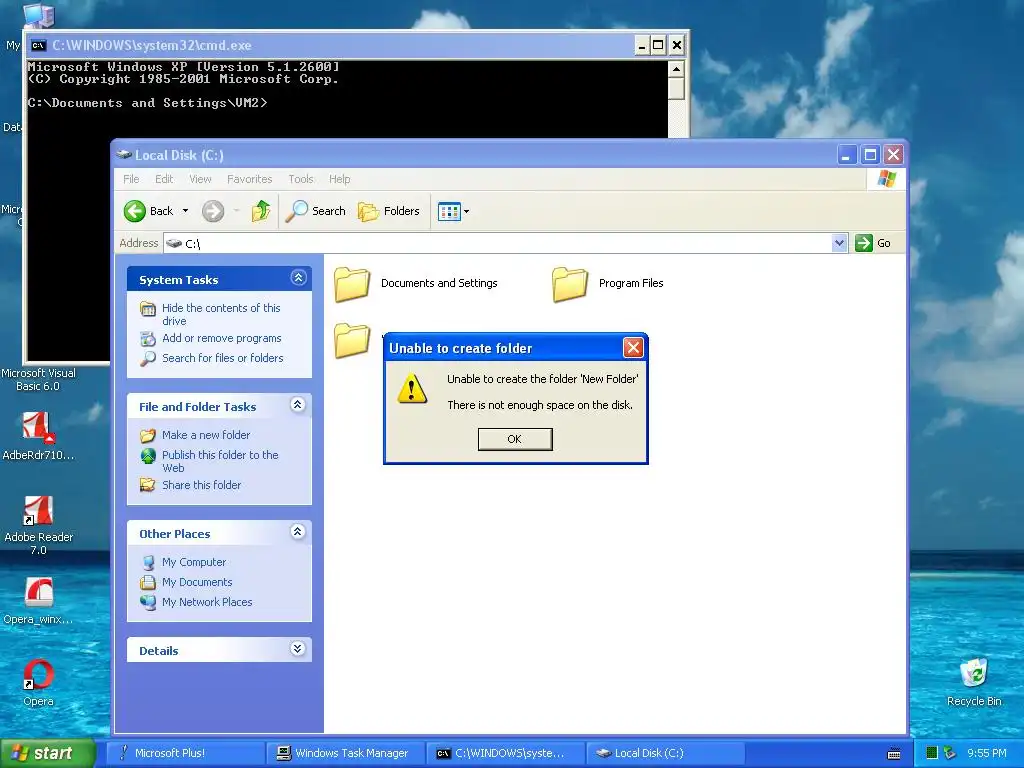
Task: Open My Computer under Other Places
Action: [194, 562]
